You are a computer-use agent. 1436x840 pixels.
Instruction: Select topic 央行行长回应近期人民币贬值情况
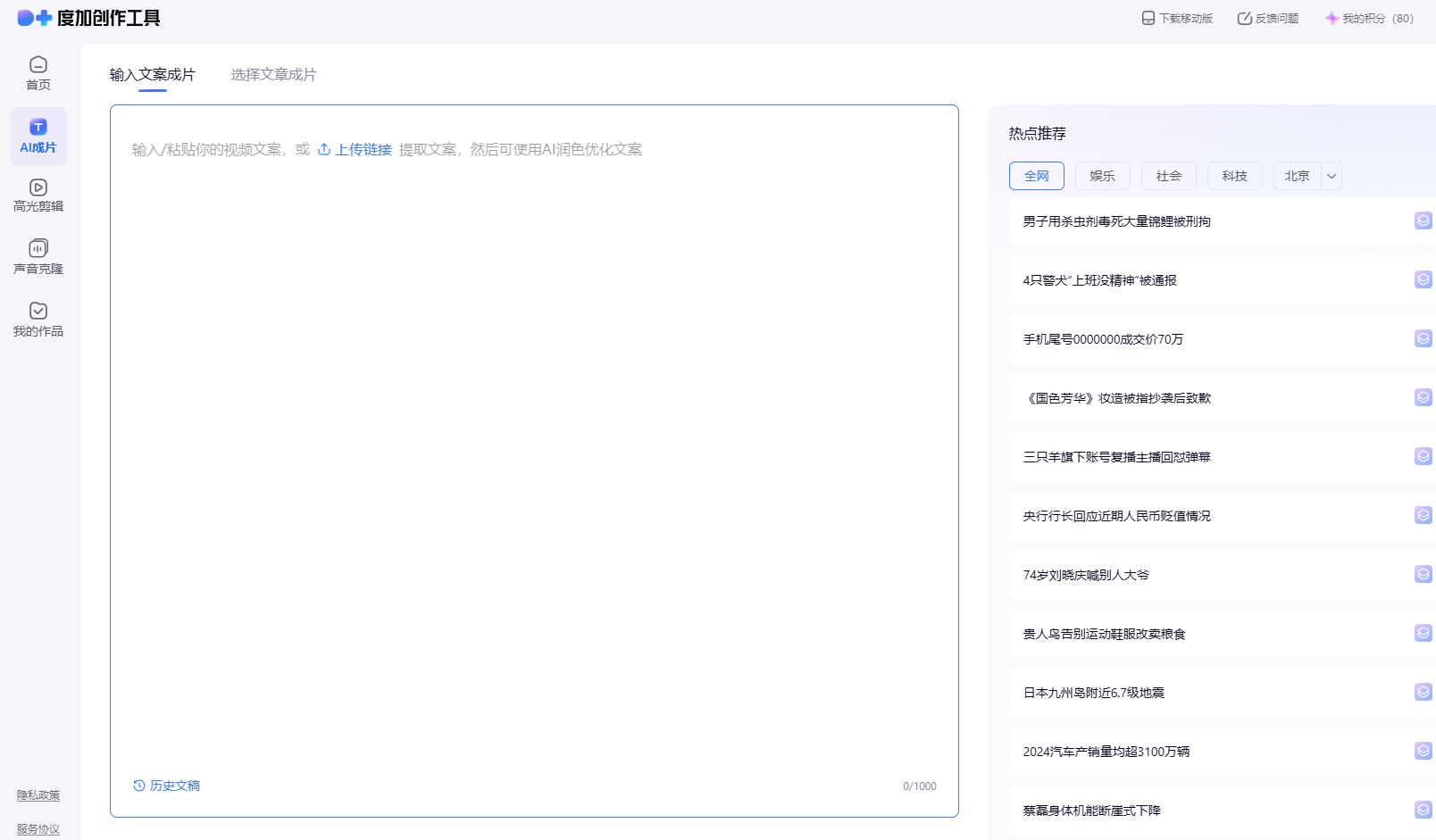click(1117, 516)
